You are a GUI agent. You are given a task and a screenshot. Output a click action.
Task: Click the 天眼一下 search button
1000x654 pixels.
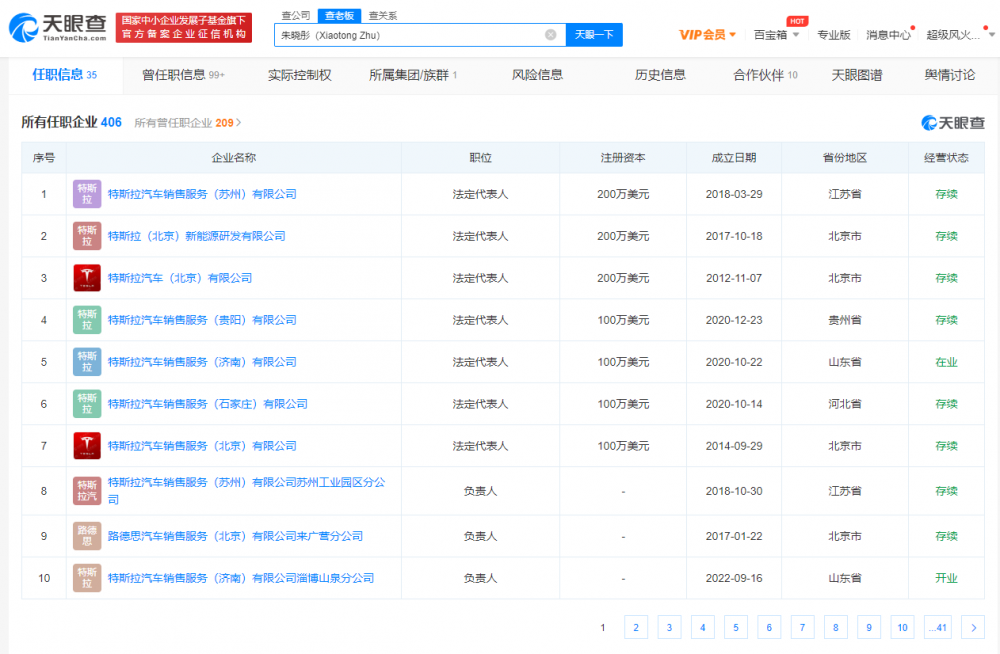[594, 34]
